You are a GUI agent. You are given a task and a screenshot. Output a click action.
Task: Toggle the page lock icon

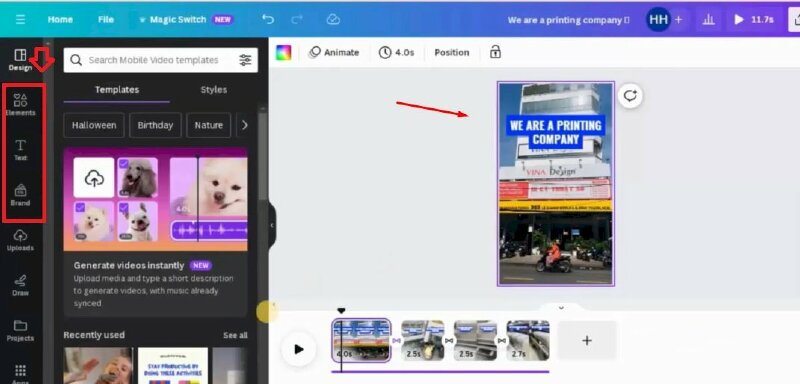click(x=495, y=52)
